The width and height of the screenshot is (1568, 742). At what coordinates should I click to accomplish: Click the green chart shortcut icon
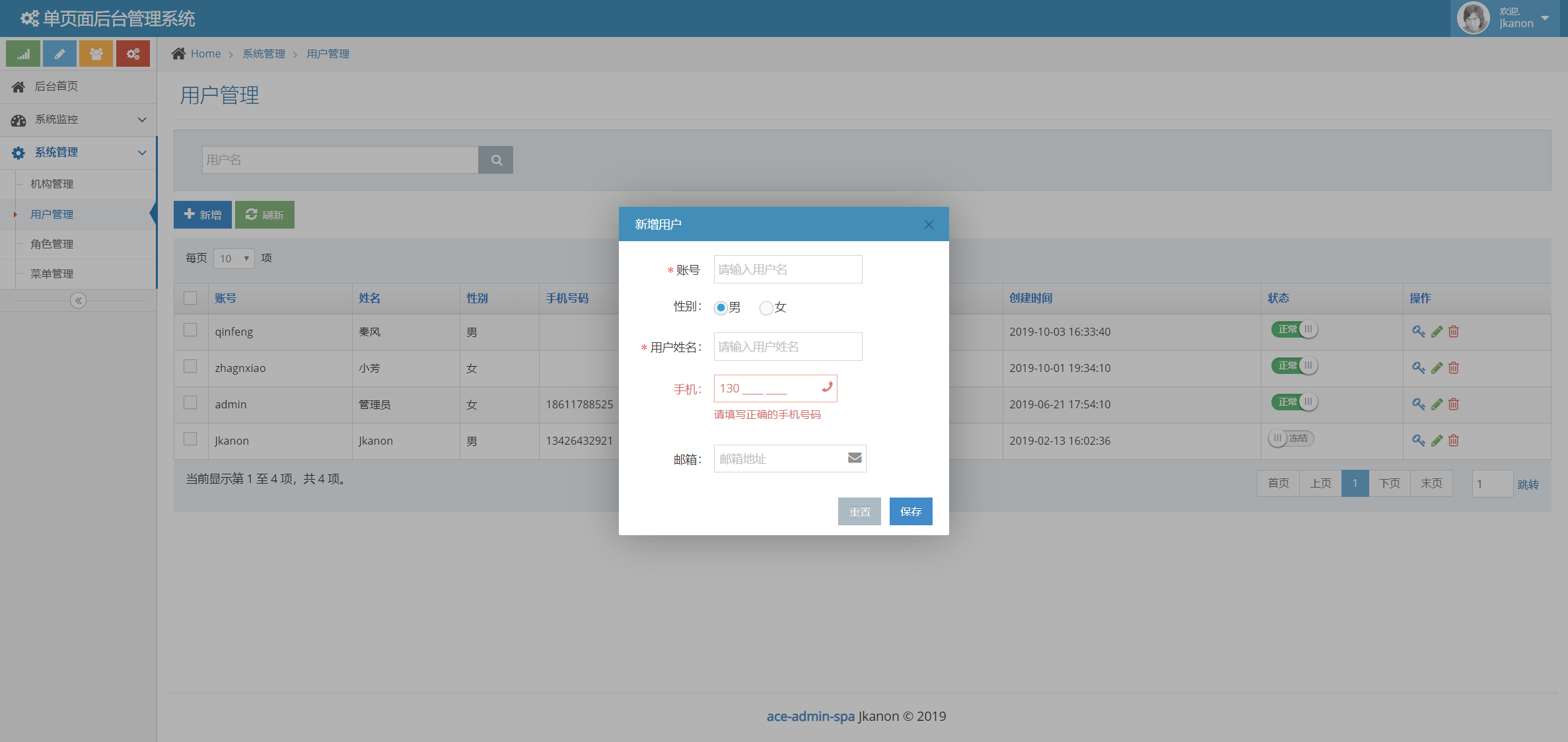[23, 54]
